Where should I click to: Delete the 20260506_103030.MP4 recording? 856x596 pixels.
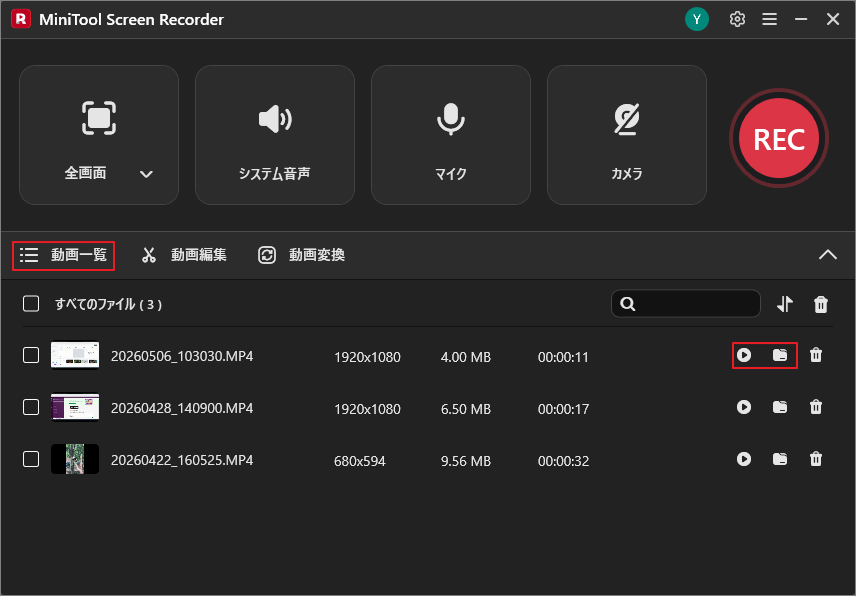816,355
